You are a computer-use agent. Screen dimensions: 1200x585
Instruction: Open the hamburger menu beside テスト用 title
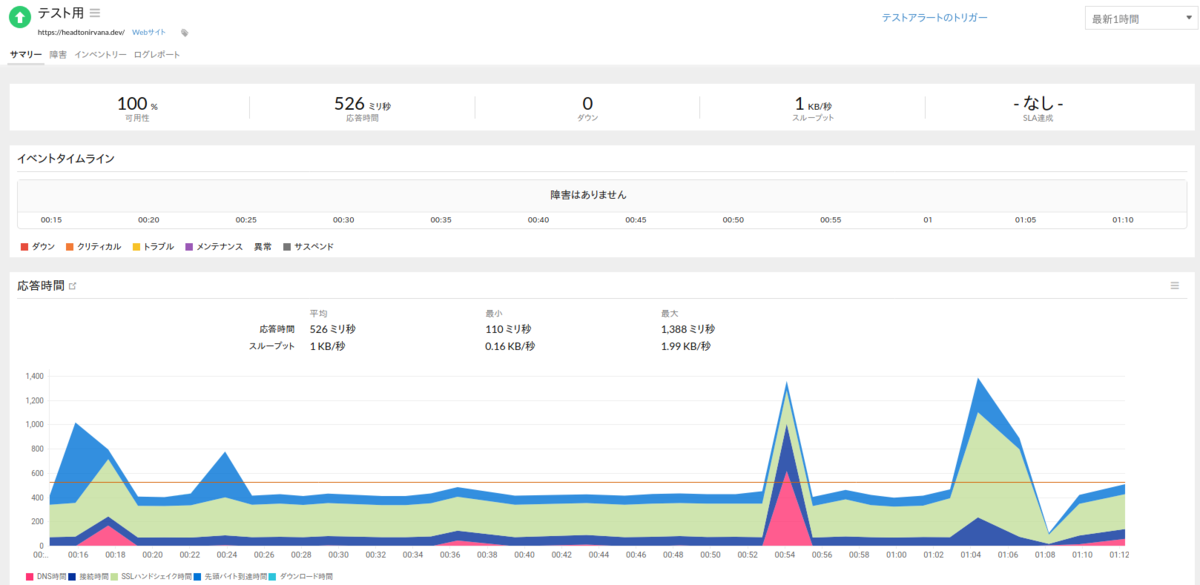[x=94, y=15]
